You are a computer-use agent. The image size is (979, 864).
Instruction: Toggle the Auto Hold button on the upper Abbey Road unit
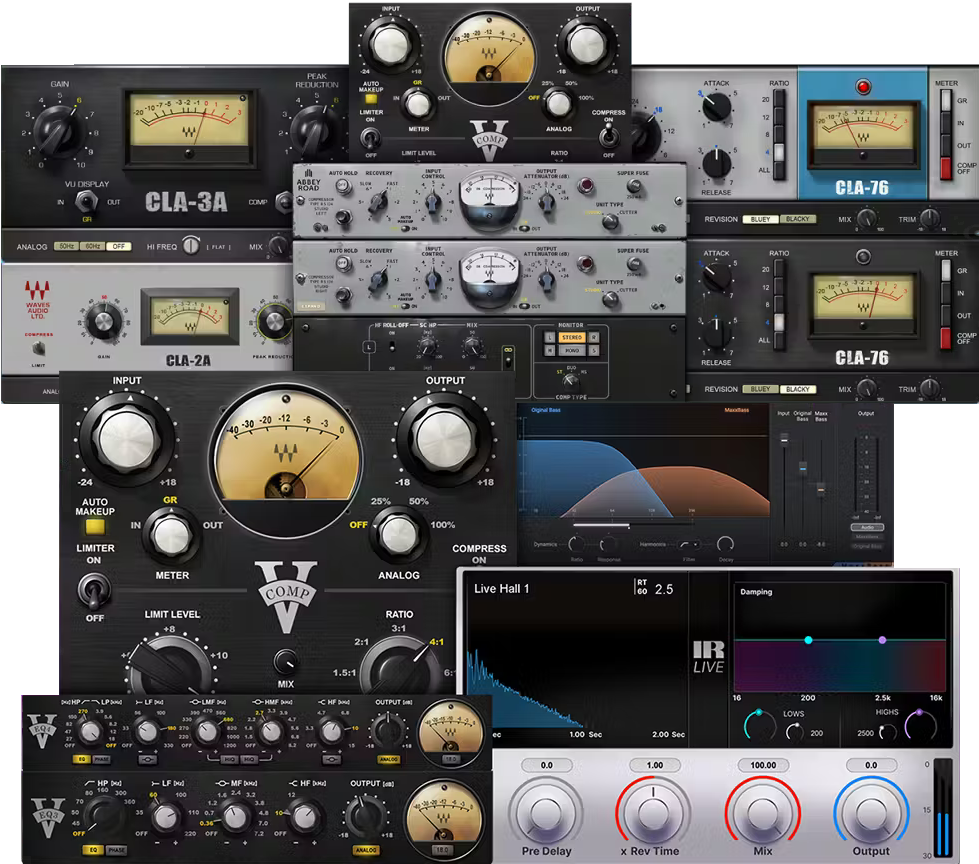click(342, 185)
